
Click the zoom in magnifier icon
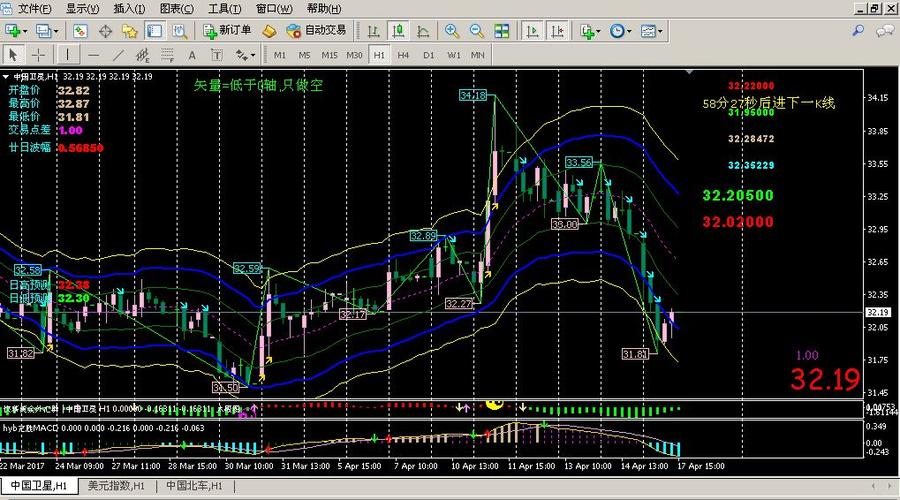[x=452, y=31]
